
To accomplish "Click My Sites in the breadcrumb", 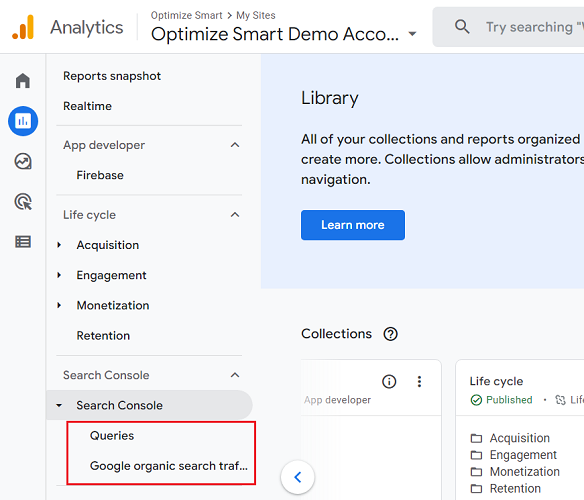I will pos(256,15).
